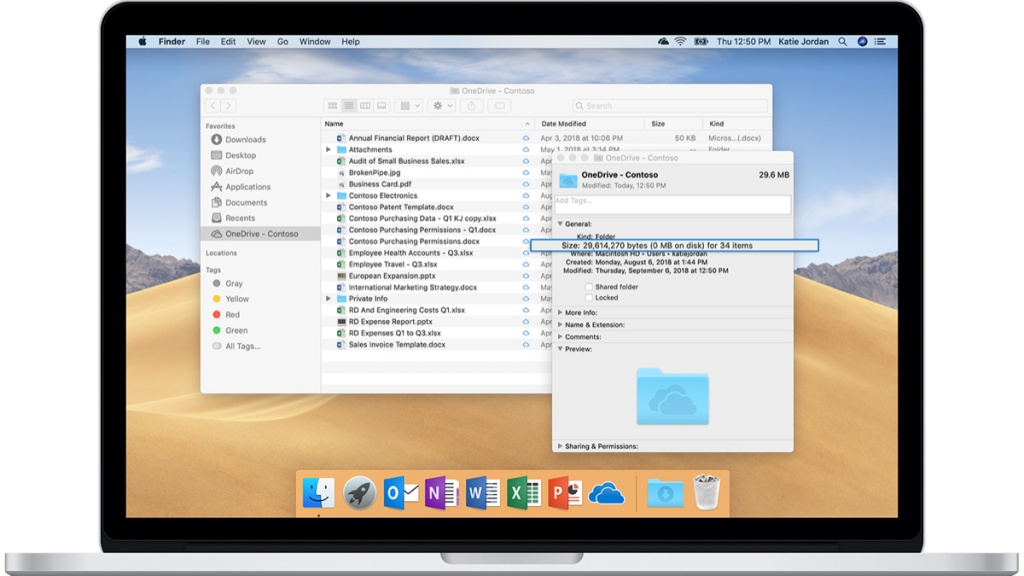Launch Launchpad rocket icon in Dock
1024x576 pixels.
coord(359,492)
